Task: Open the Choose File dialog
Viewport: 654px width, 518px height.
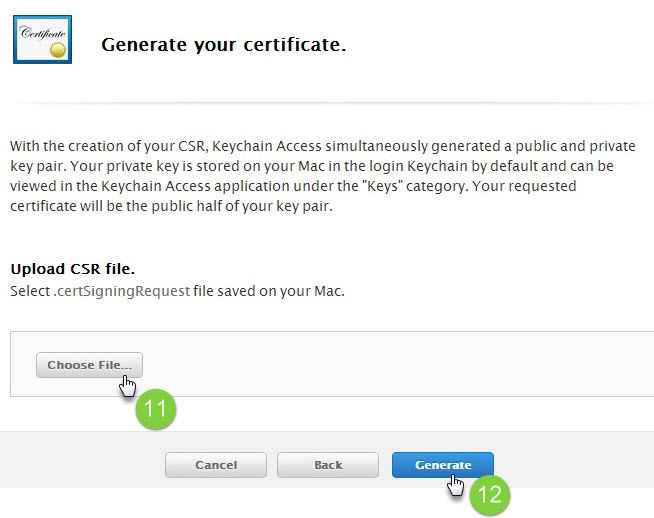Action: click(89, 365)
